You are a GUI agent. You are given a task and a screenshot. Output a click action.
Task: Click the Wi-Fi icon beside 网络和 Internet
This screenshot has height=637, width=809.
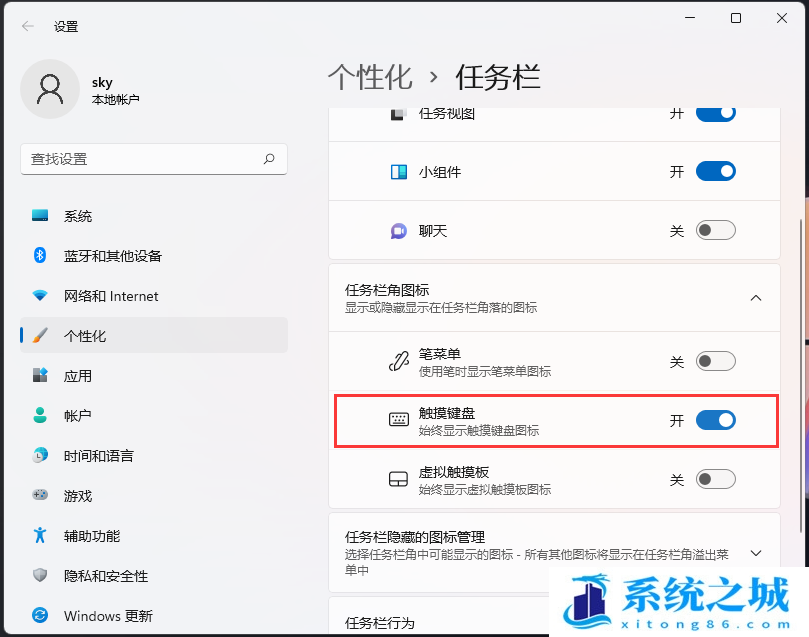[x=40, y=296]
